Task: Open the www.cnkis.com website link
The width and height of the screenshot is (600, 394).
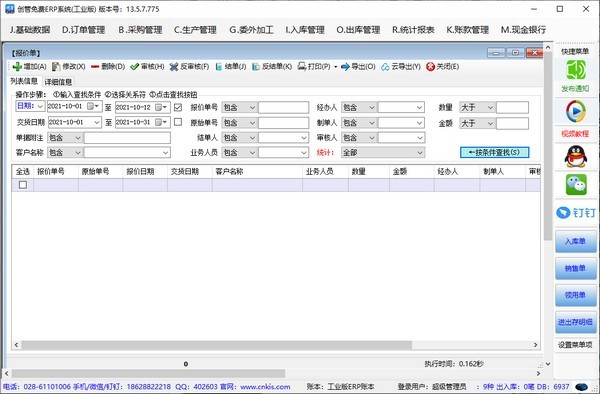Action: tap(265, 387)
